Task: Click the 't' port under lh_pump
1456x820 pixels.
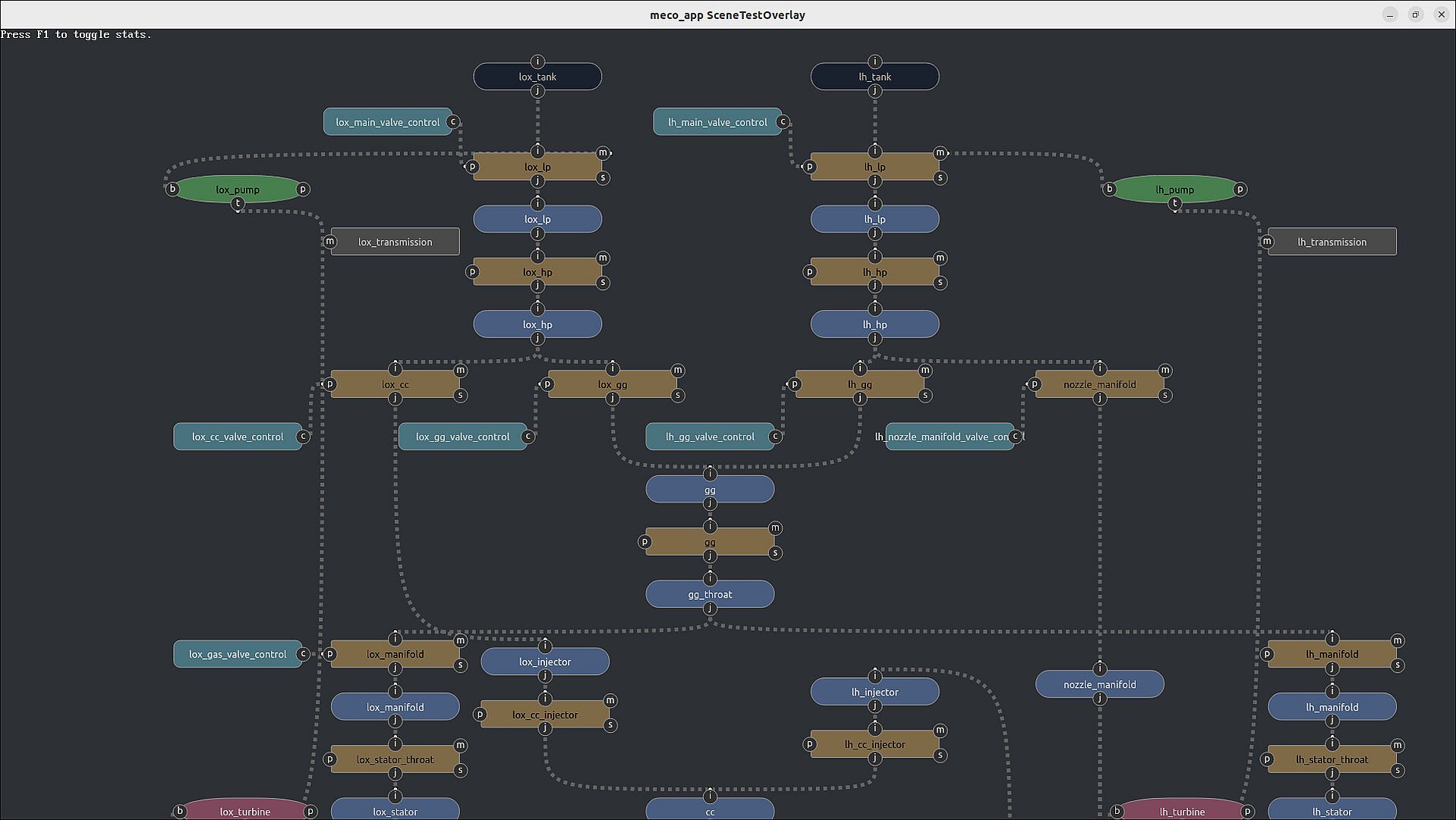Action: click(x=1174, y=203)
